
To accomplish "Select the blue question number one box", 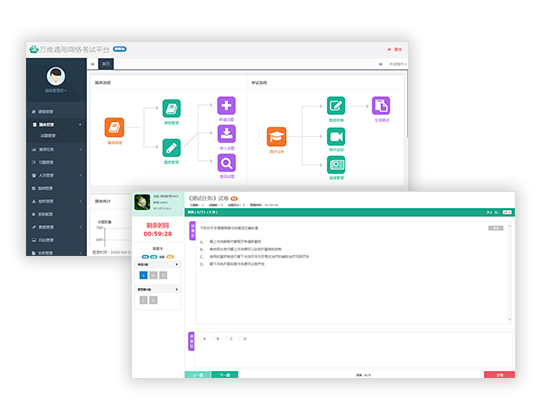I will (143, 275).
